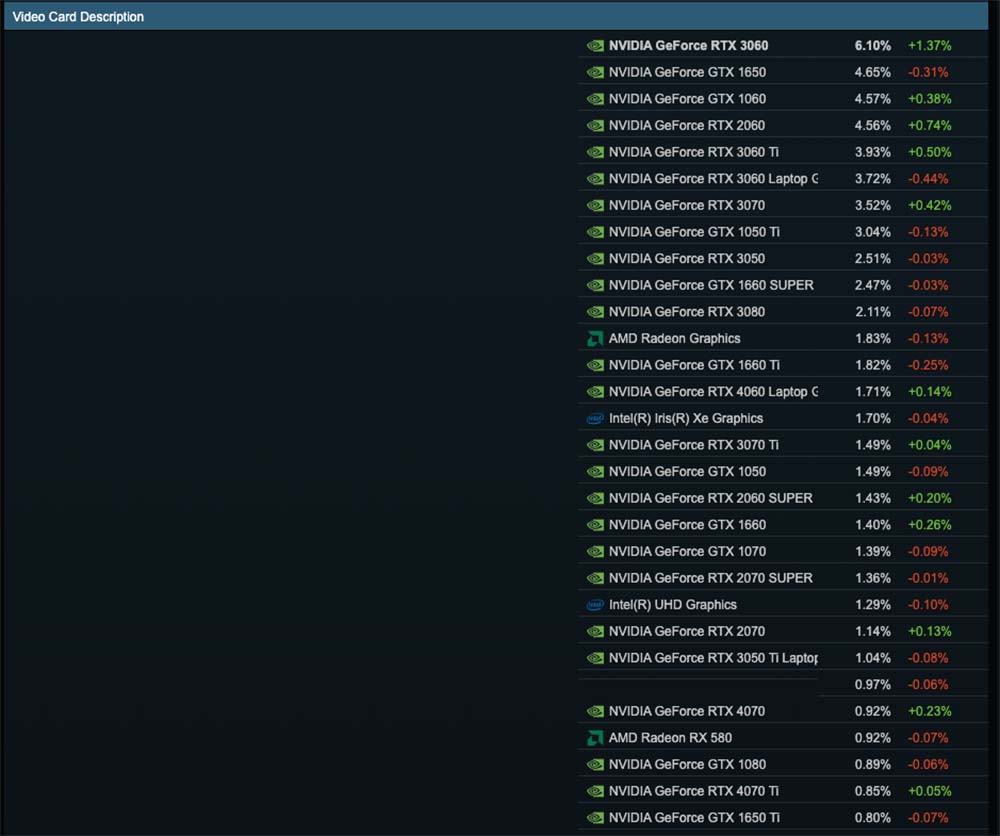Select the 4.65% share value
Screen dimensions: 1000x836
(x=872, y=73)
